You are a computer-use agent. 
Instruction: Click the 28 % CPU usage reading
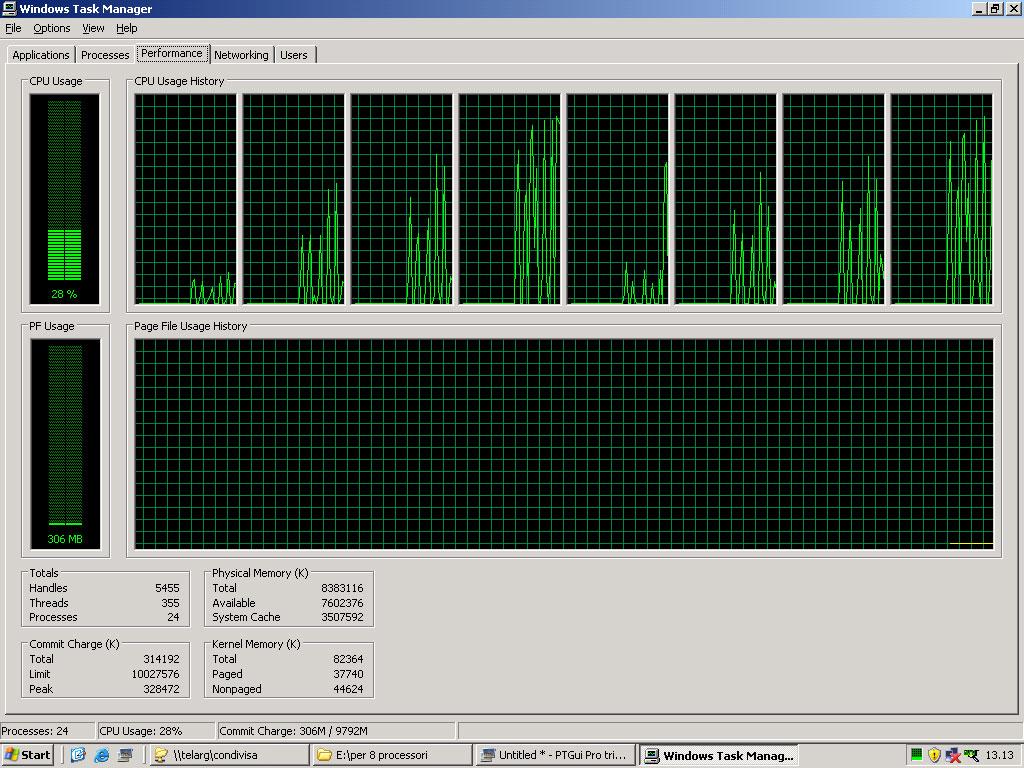click(x=64, y=294)
